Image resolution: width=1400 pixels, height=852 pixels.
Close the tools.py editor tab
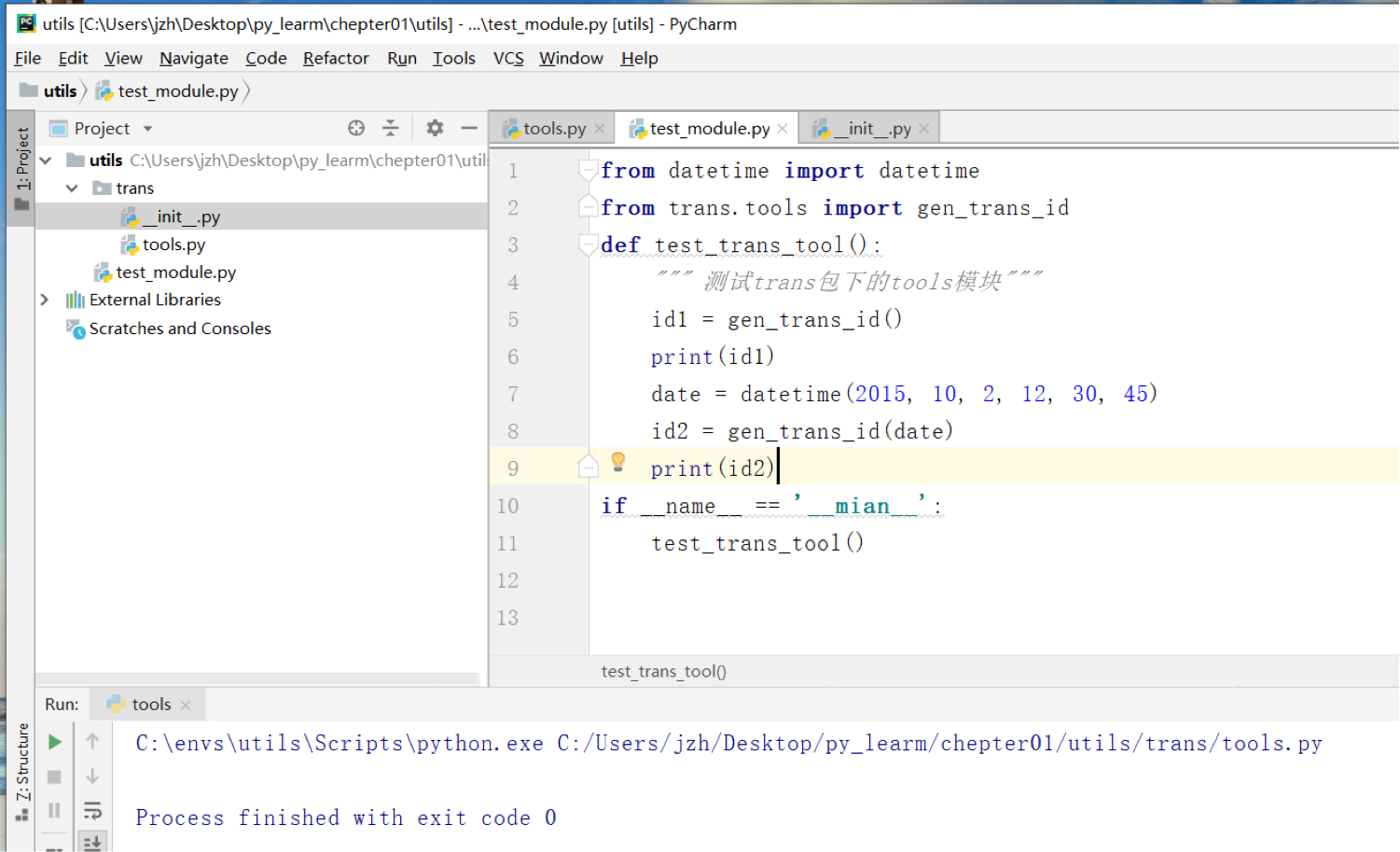pyautogui.click(x=600, y=129)
